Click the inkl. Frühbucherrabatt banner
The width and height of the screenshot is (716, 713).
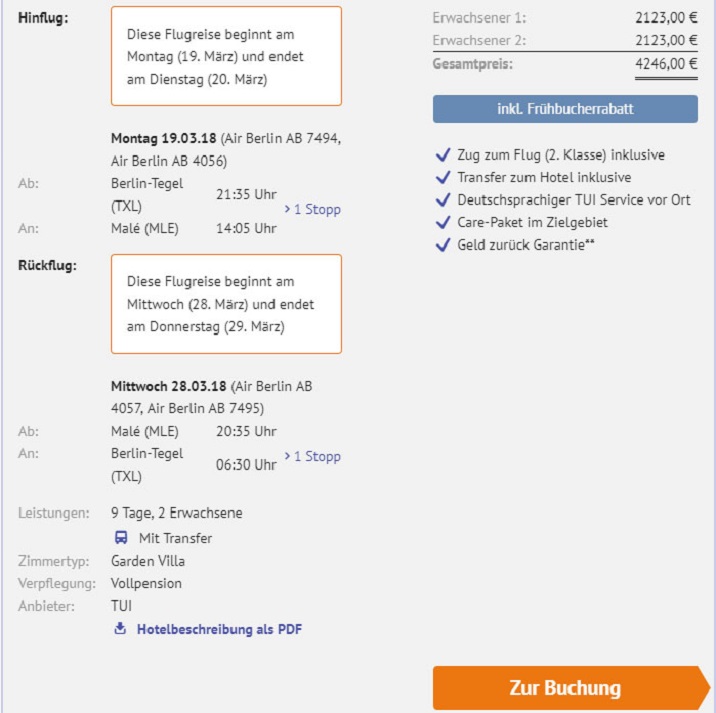pyautogui.click(x=565, y=109)
